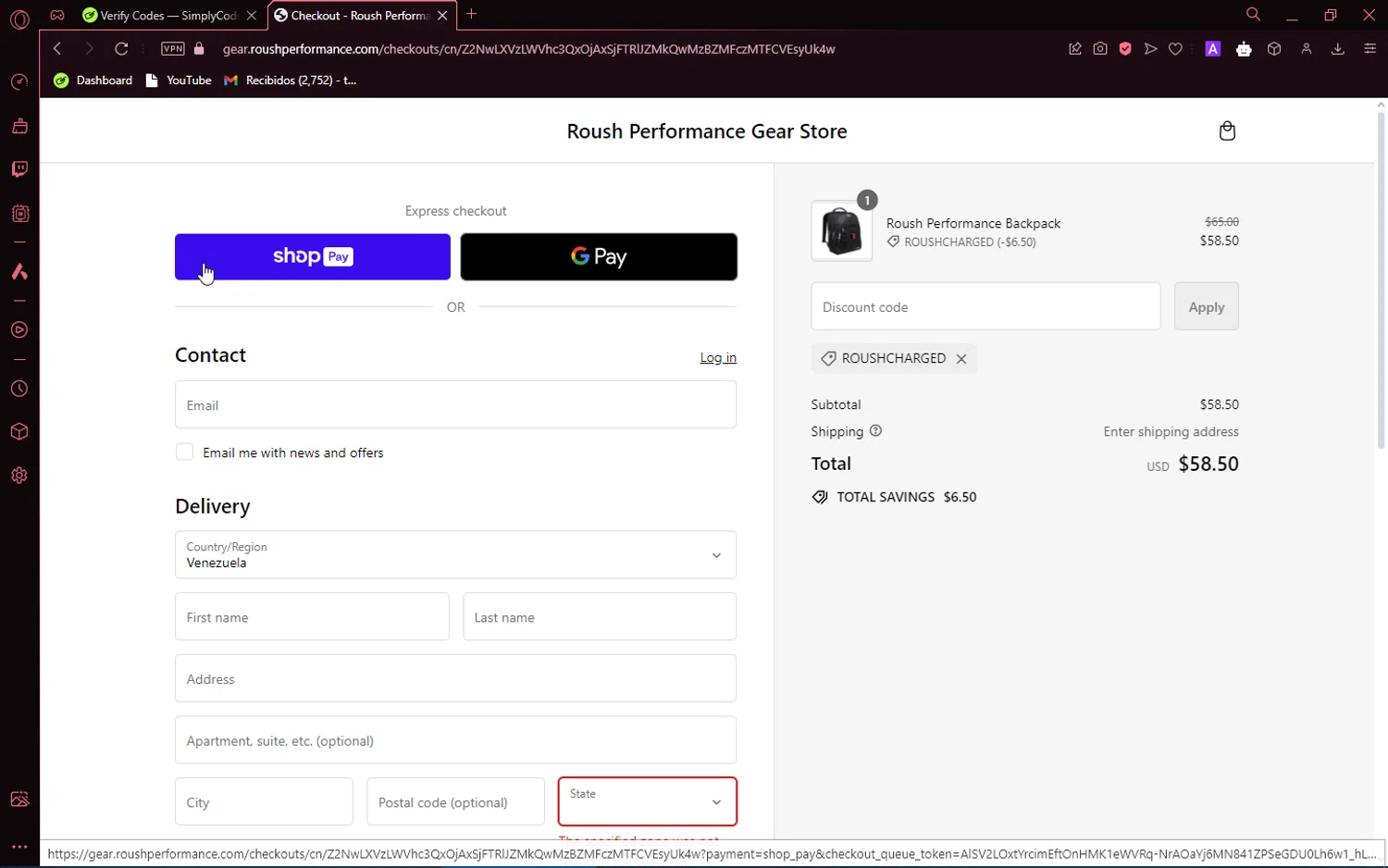Click the padlock site security icon

(199, 49)
